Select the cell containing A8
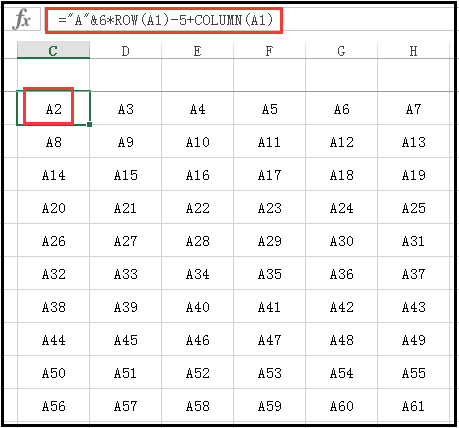The width and height of the screenshot is (459, 428). 53,141
